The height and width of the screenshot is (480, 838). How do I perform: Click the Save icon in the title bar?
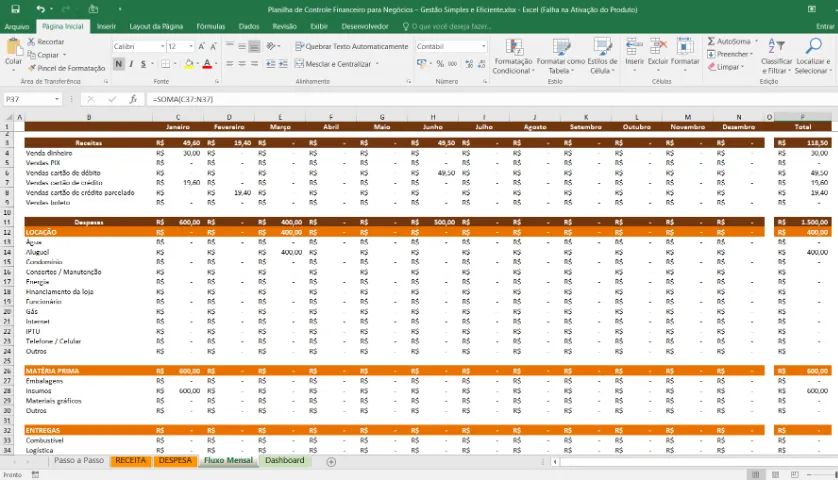click(x=15, y=9)
